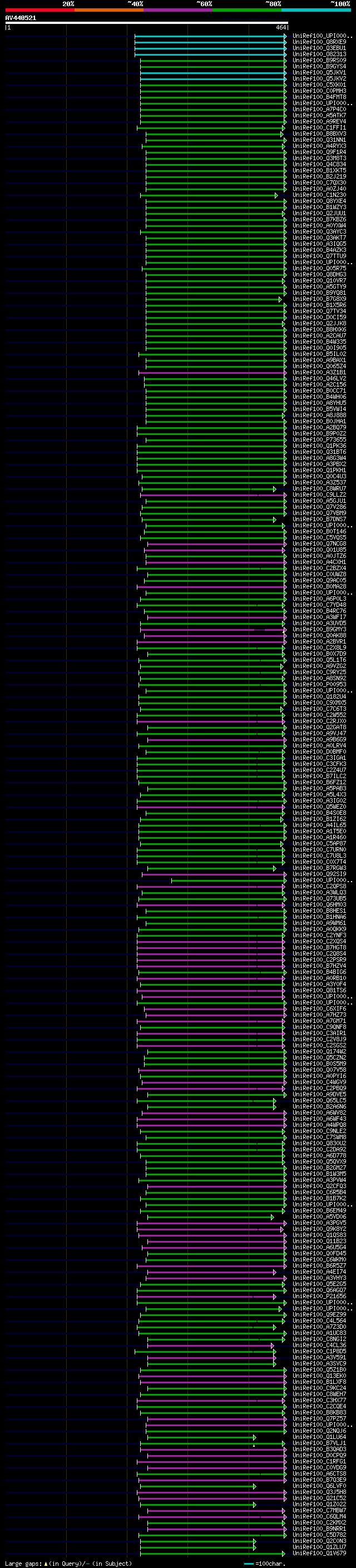Open hit UniRef100_A4RYX3

319,146
